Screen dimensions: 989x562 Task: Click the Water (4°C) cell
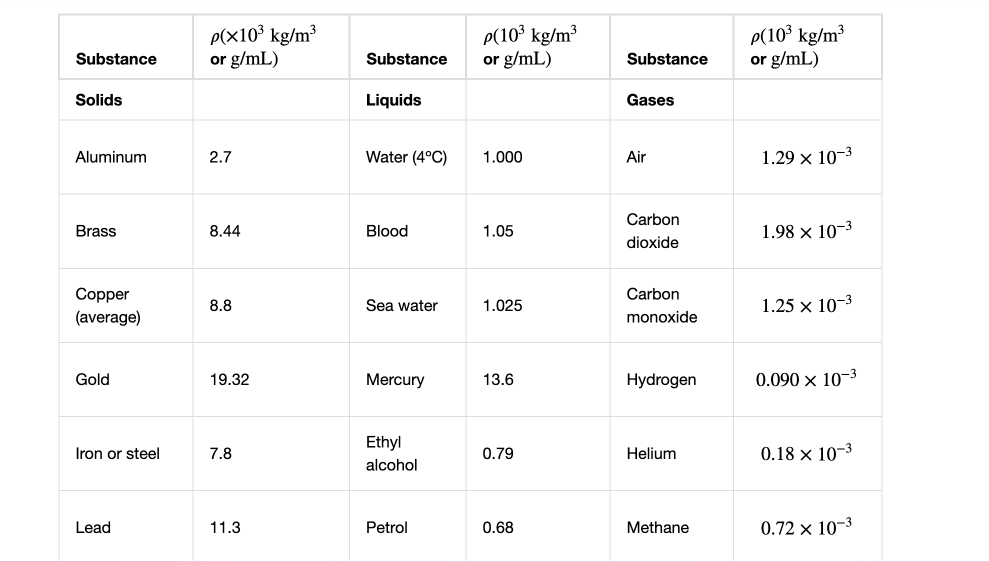406,157
